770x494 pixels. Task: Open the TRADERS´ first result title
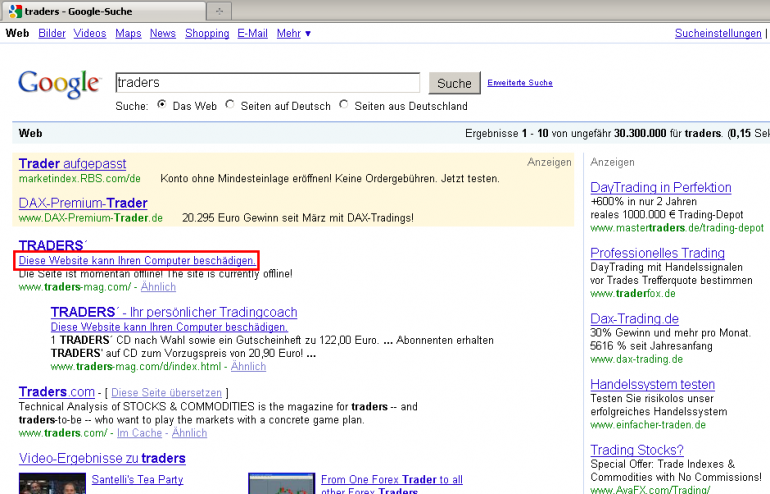53,245
